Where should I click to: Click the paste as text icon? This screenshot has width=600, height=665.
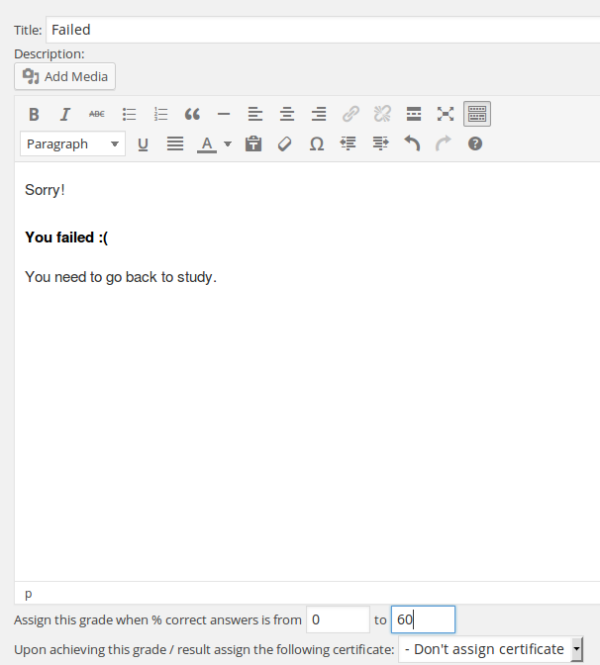[x=253, y=144]
